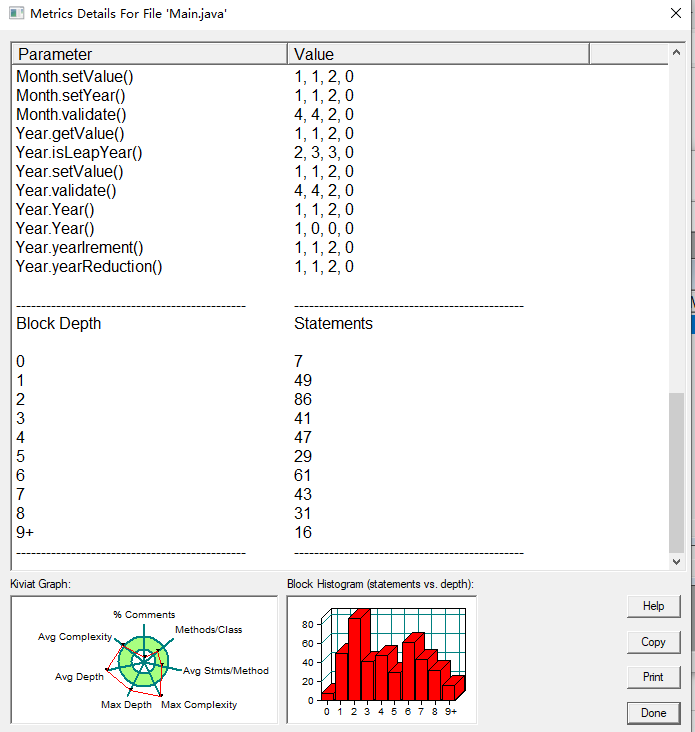
Task: Click the statements value 43
Action: (303, 494)
